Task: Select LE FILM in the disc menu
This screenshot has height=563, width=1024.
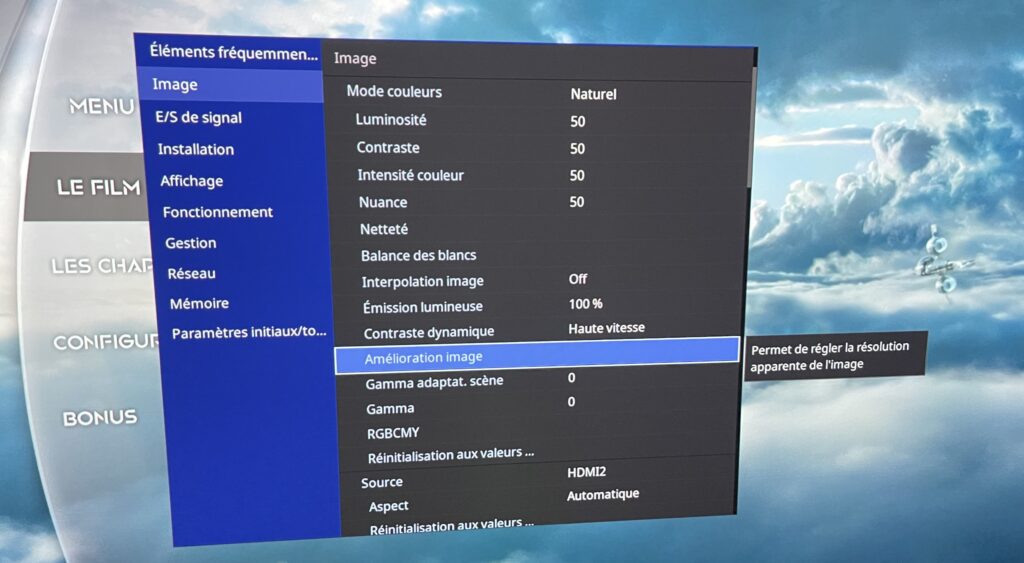Action: click(99, 188)
